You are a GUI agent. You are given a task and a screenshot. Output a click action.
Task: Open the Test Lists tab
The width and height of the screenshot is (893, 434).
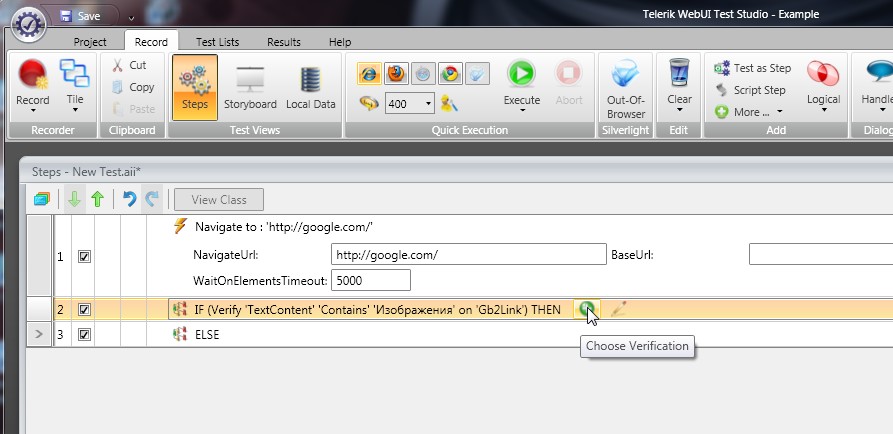(218, 42)
